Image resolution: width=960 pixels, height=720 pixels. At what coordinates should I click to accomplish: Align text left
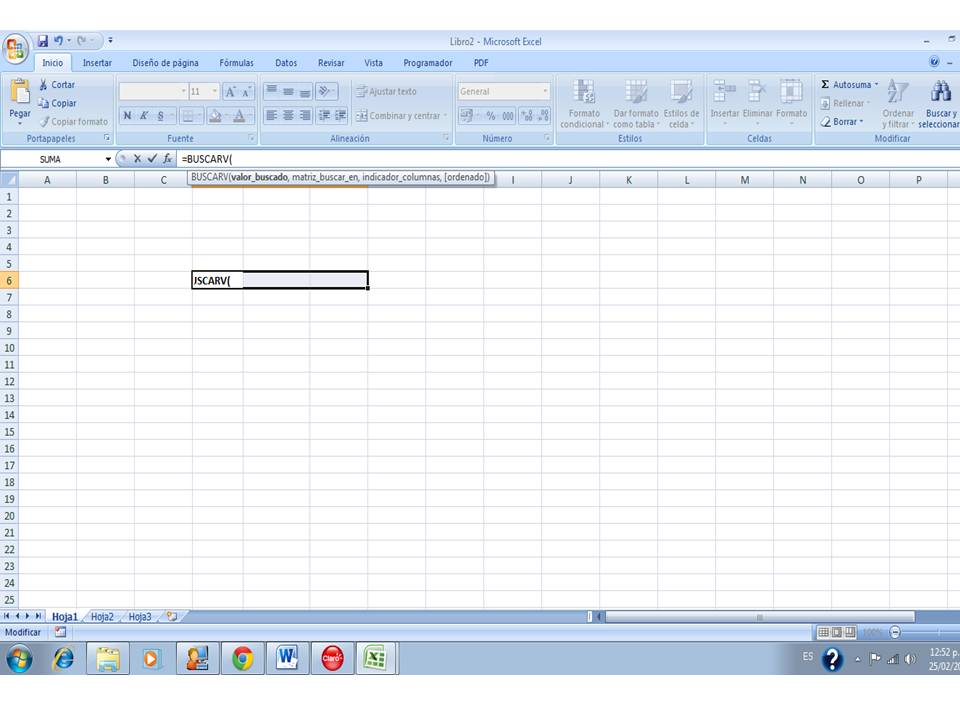[272, 116]
